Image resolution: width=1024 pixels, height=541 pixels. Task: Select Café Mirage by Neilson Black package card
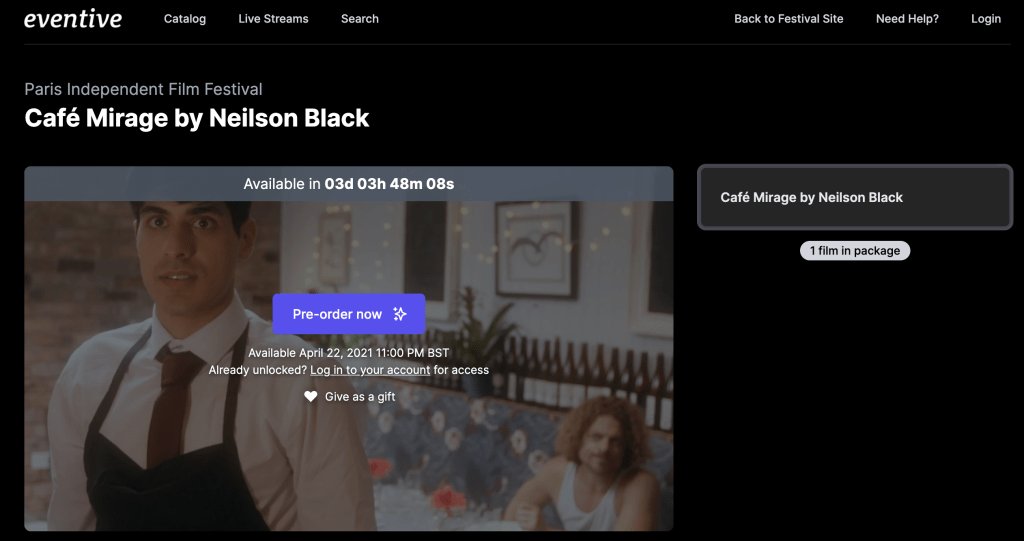855,197
